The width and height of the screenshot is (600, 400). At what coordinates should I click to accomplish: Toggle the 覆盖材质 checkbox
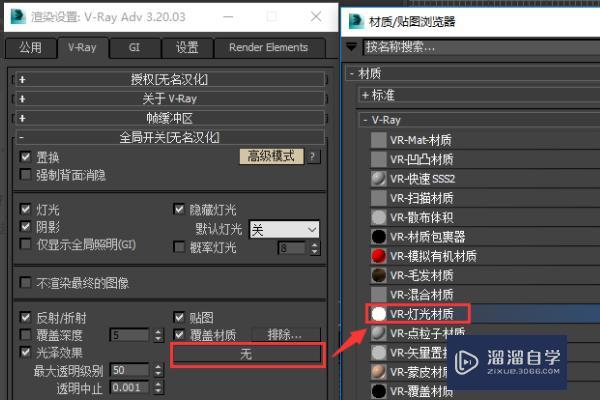coord(179,335)
